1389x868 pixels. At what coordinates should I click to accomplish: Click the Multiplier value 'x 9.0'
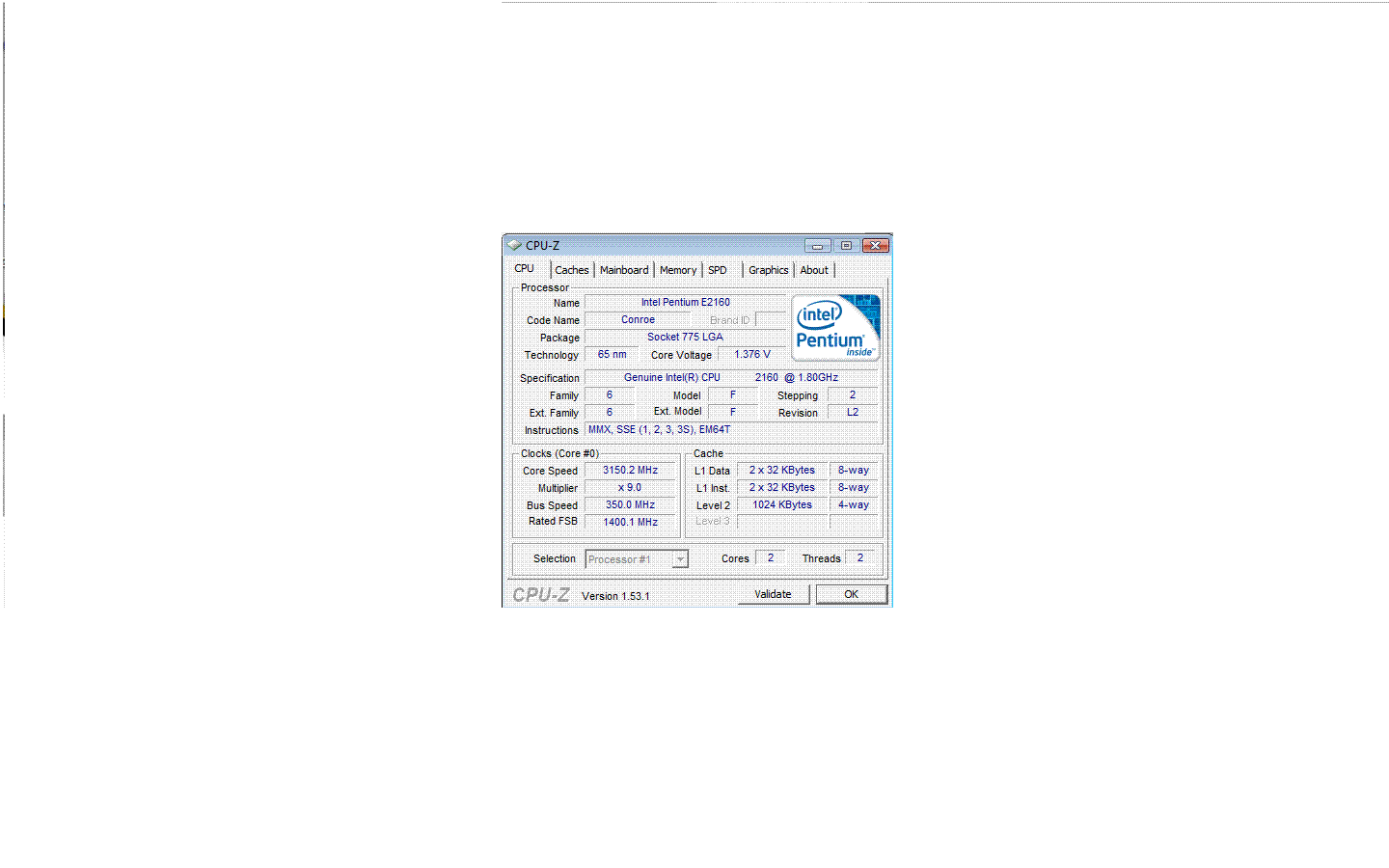click(631, 487)
